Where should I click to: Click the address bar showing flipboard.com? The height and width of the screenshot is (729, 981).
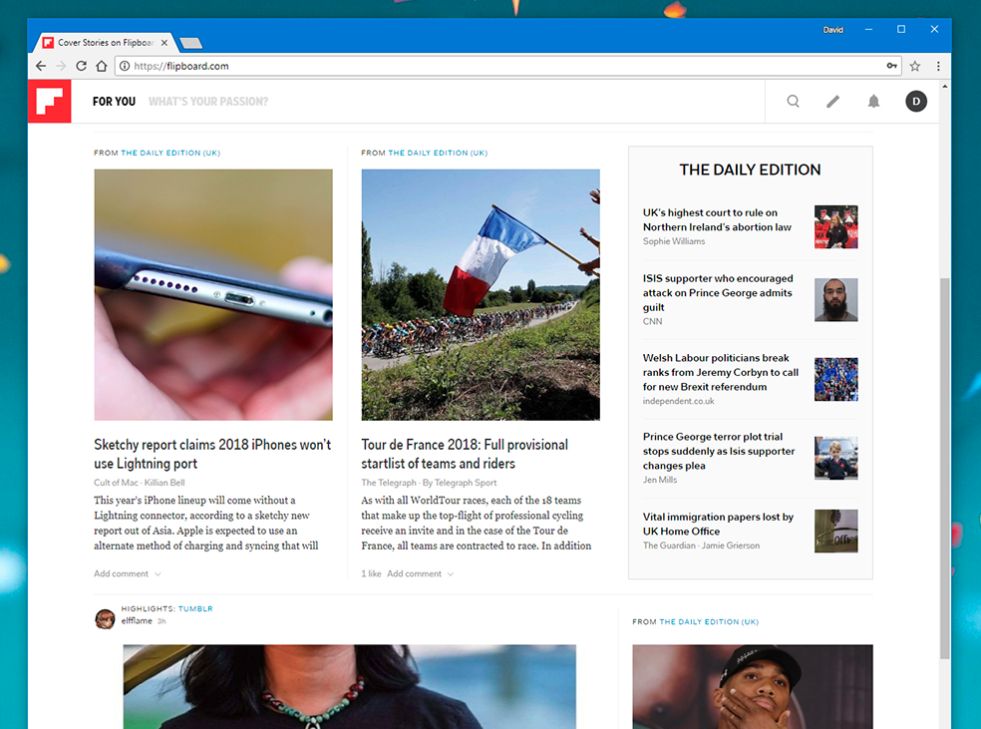pyautogui.click(x=507, y=66)
